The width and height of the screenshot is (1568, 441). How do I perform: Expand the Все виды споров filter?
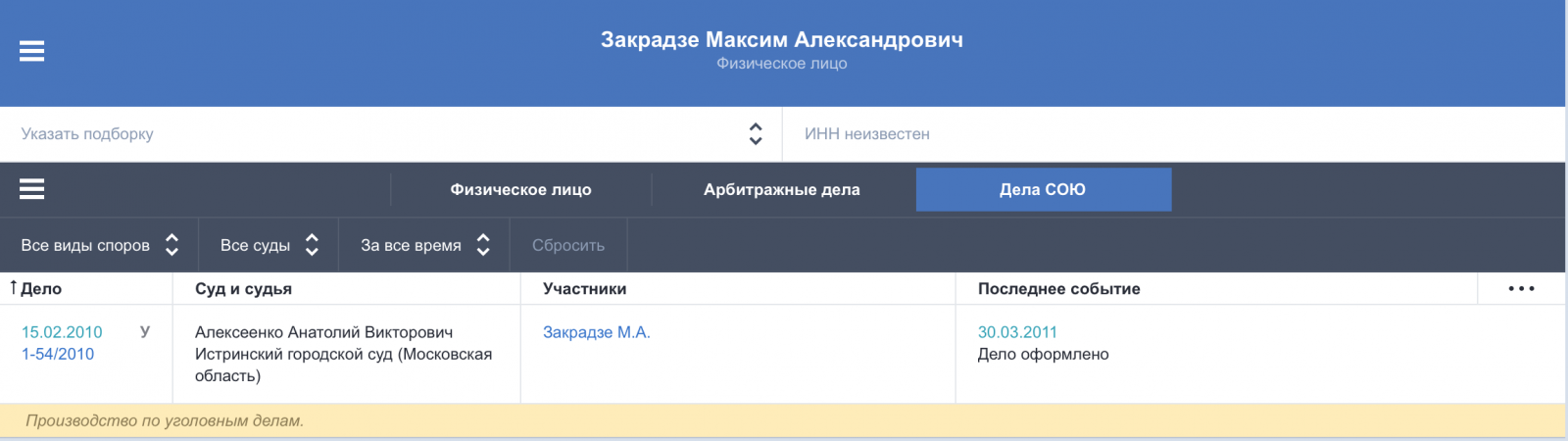(100, 245)
